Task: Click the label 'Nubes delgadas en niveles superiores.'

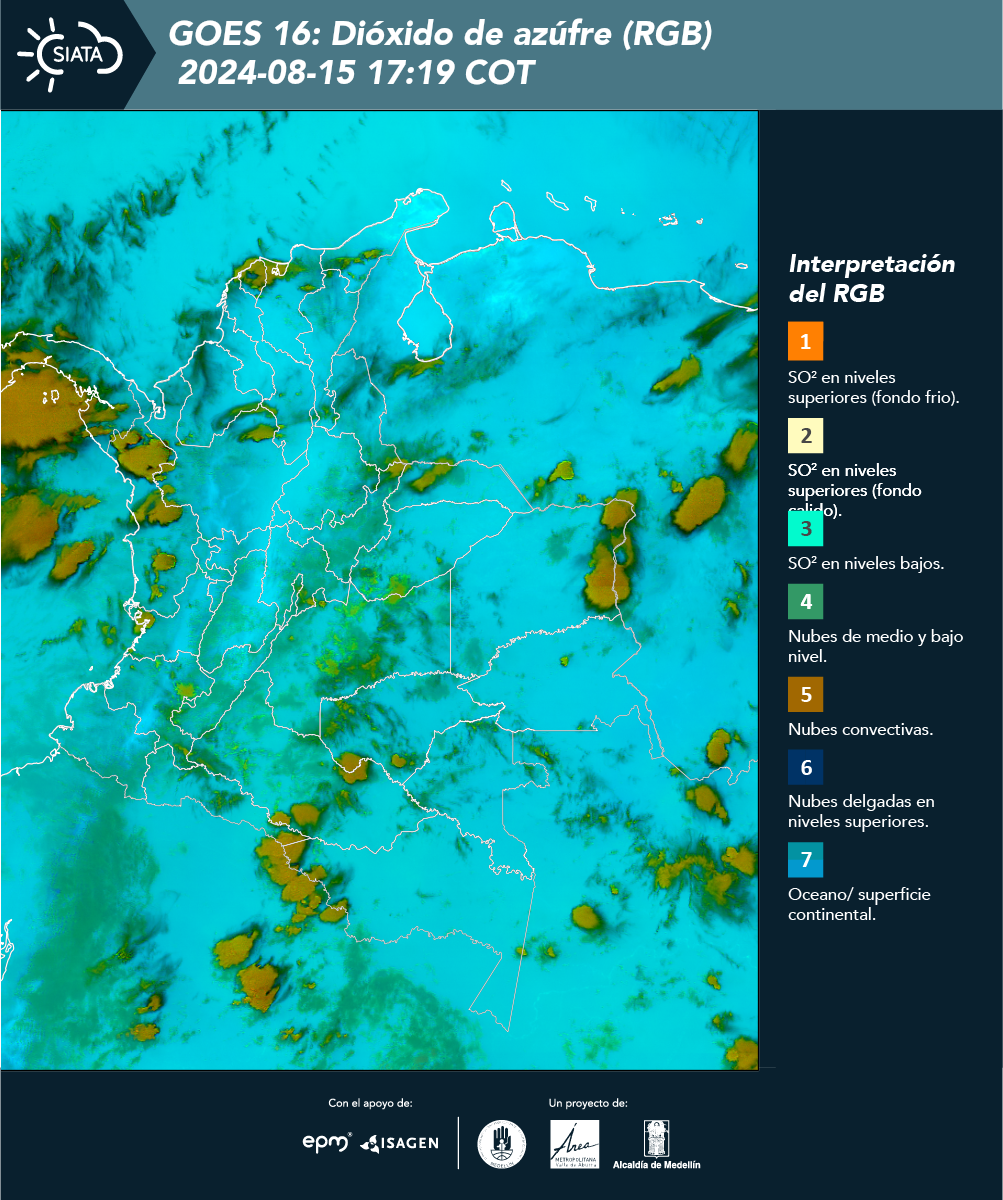Action: coord(861,812)
